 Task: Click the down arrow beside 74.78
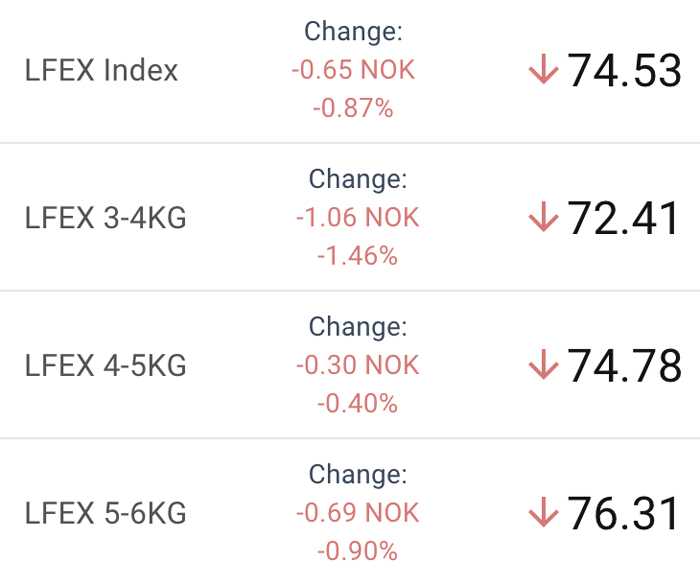point(543,364)
